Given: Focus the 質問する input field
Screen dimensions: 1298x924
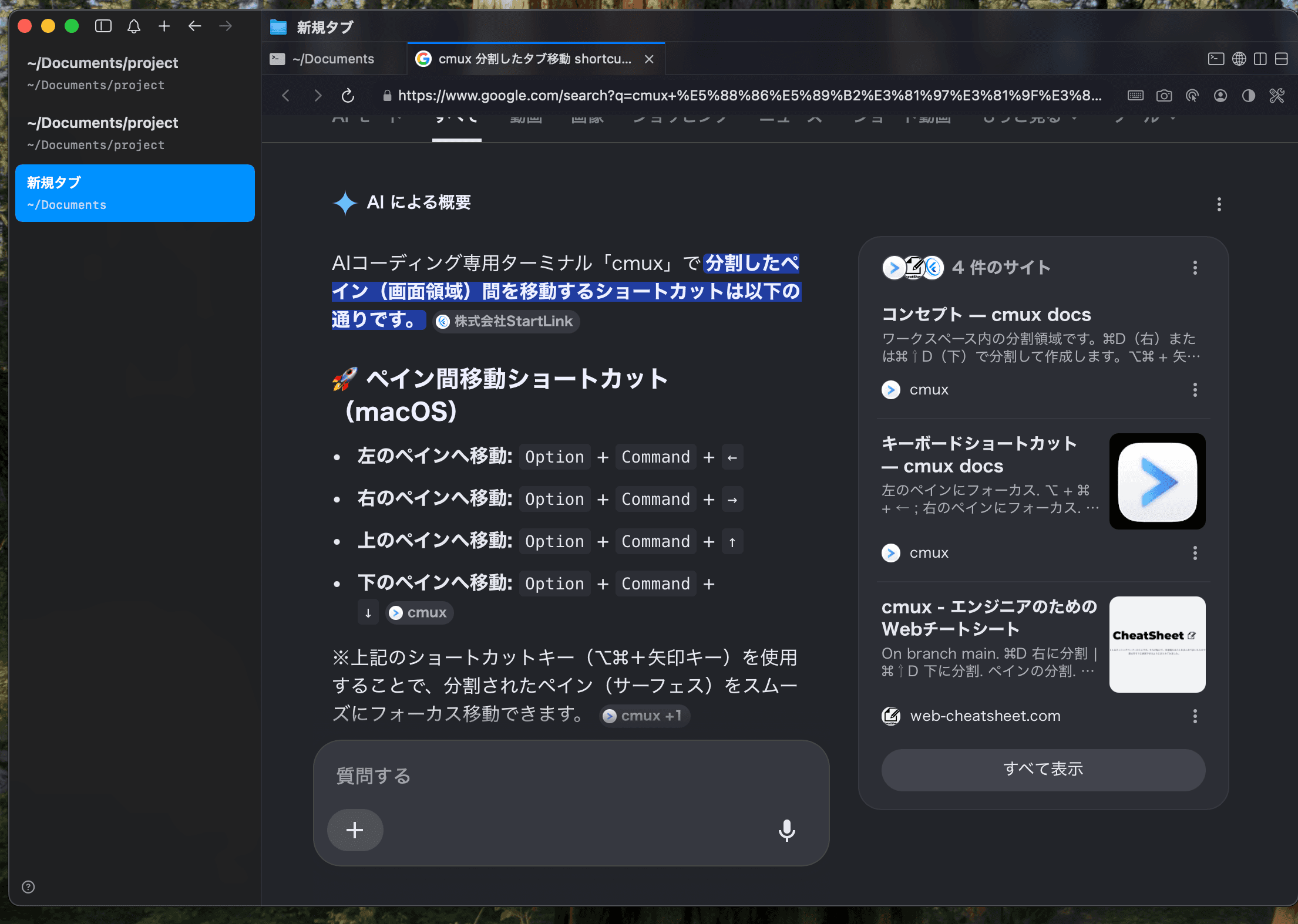Looking at the screenshot, I should [x=571, y=776].
